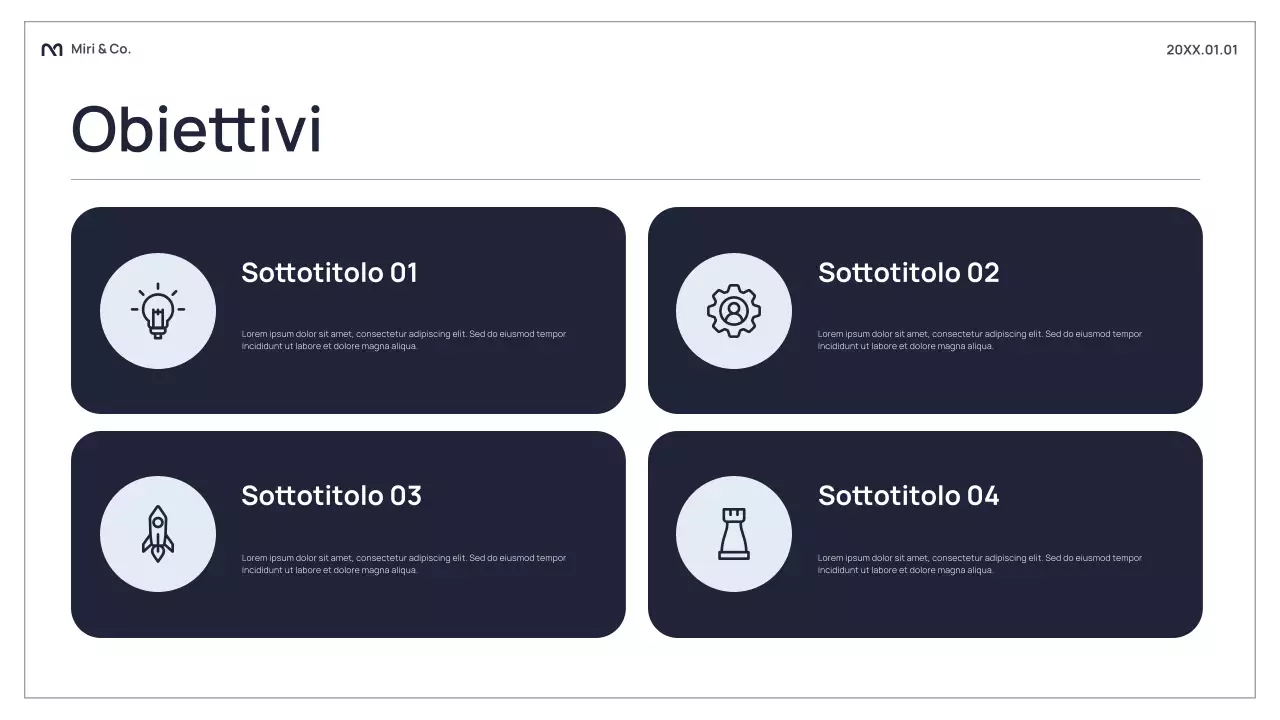Click the rocket launch icon
Screen dimensions: 1280x720
pyautogui.click(x=158, y=534)
